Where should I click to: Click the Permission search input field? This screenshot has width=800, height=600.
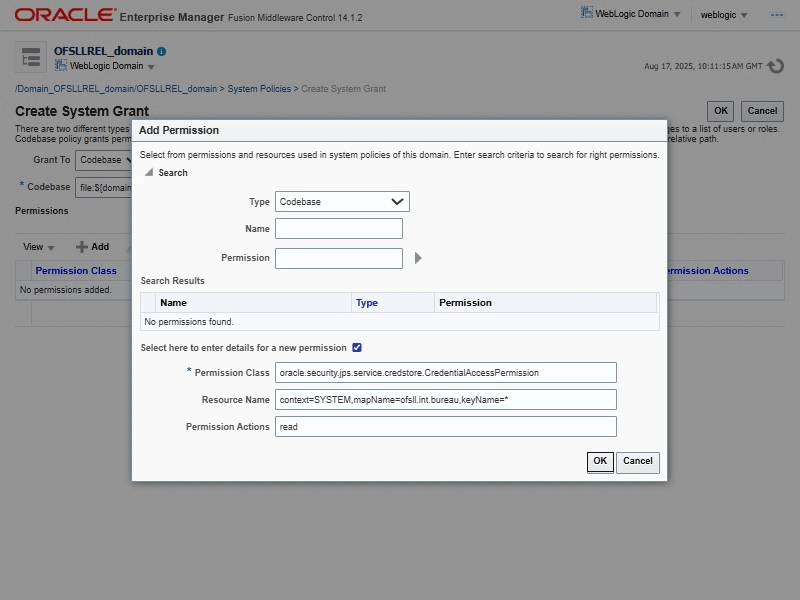pos(339,258)
